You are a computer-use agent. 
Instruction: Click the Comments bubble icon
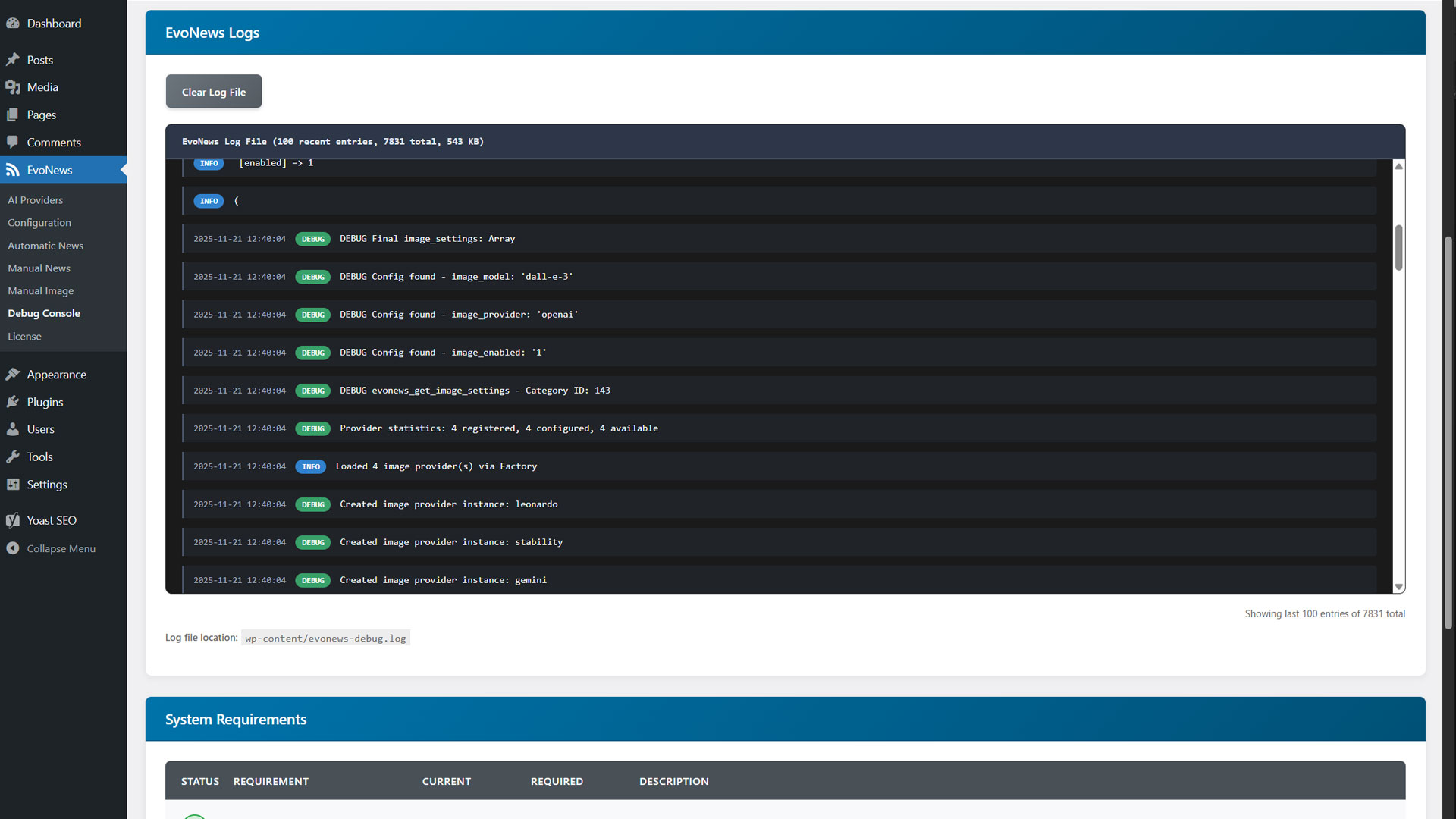coord(13,142)
